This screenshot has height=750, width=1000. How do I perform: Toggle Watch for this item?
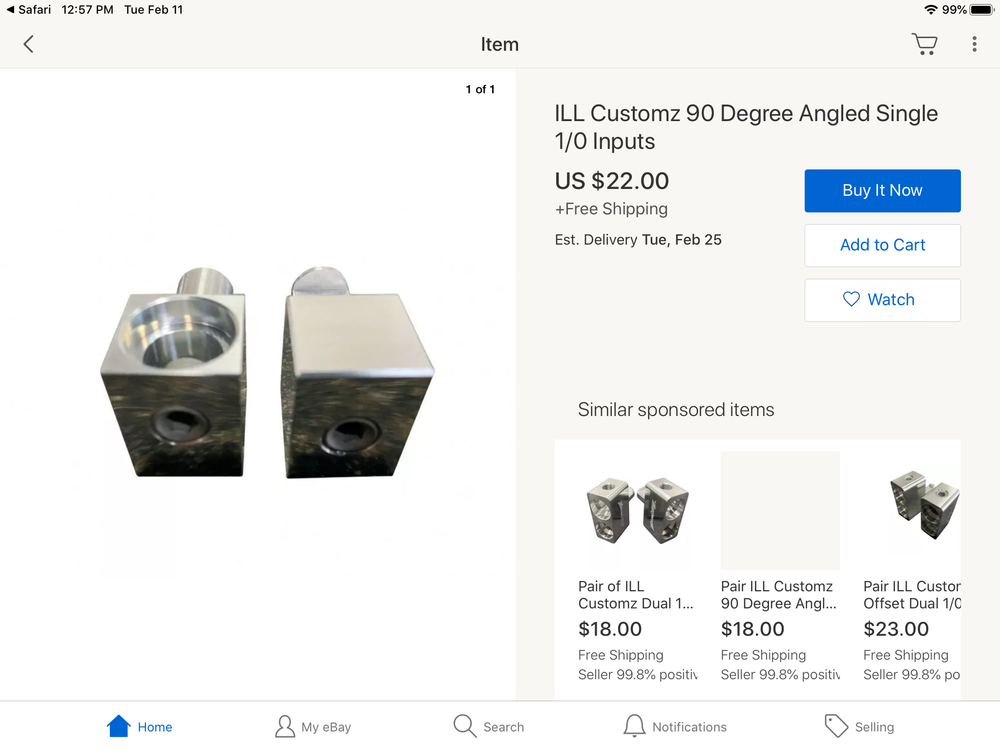882,300
